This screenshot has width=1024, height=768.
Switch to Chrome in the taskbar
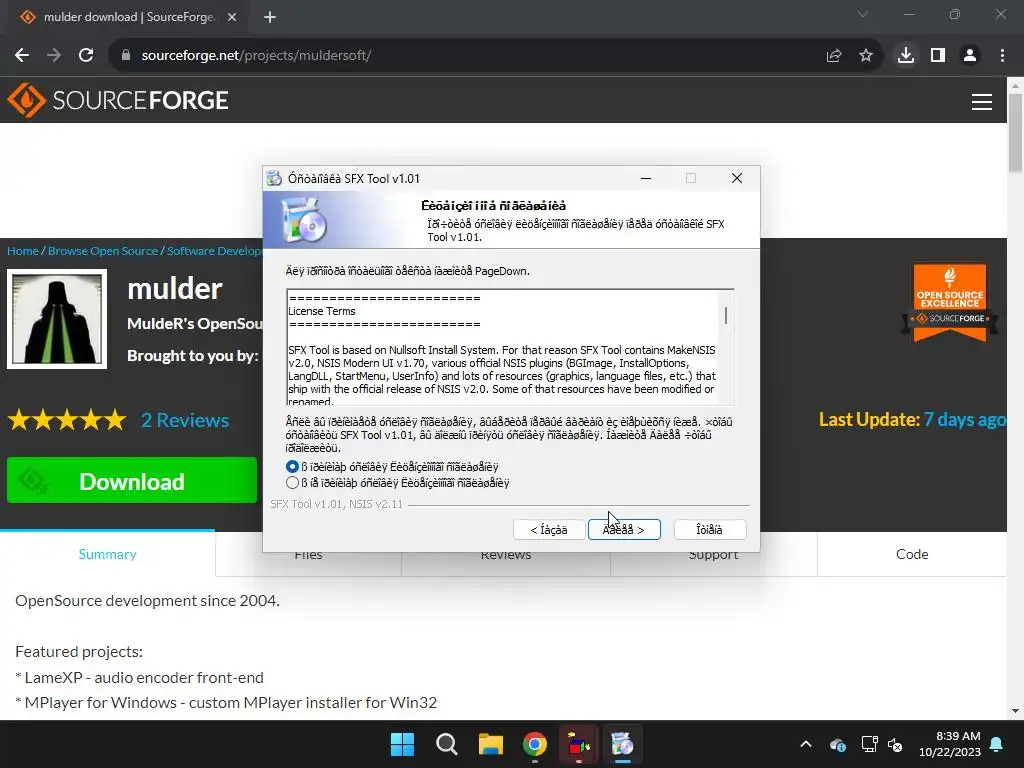point(535,744)
